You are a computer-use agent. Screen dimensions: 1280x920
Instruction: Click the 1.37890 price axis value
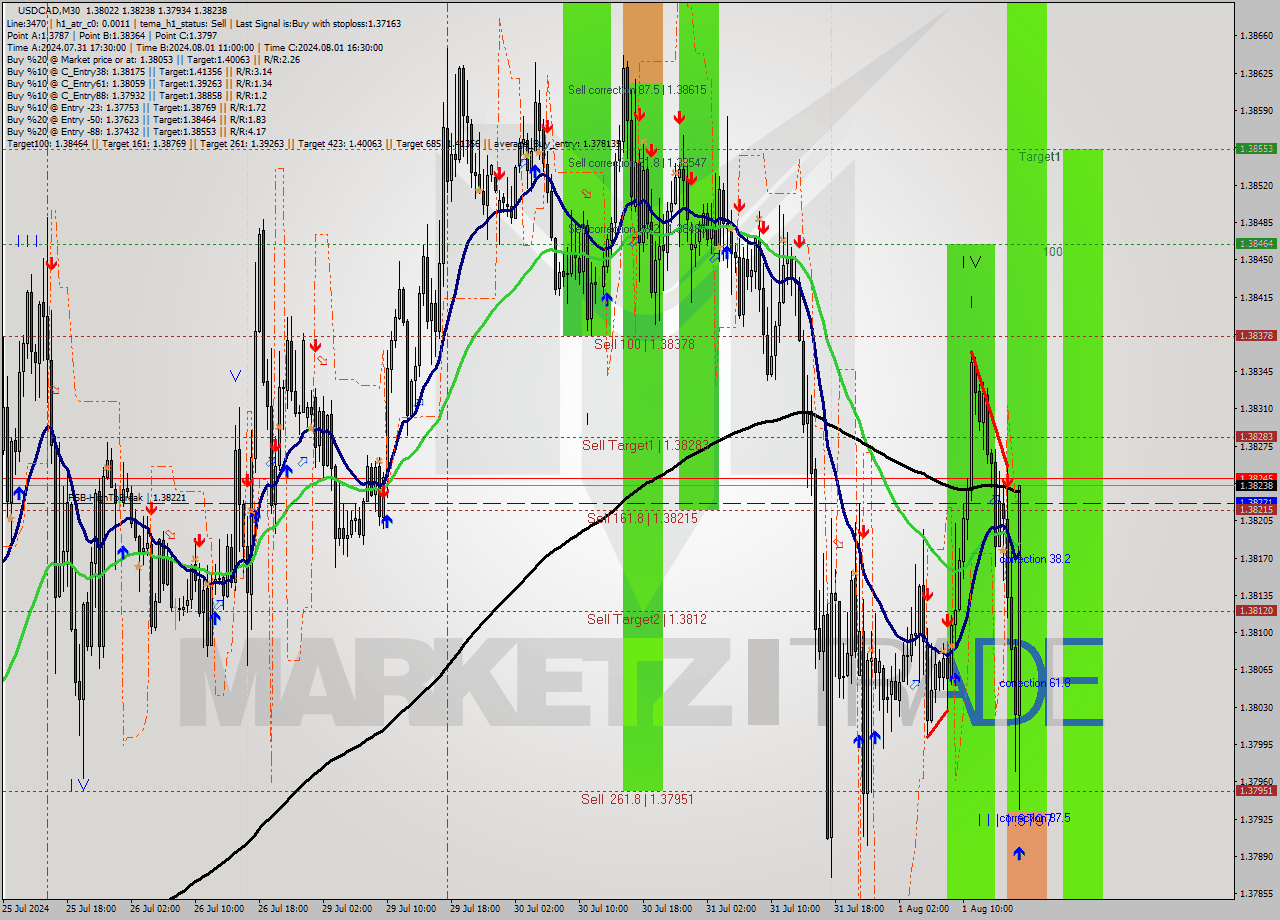click(x=1256, y=857)
